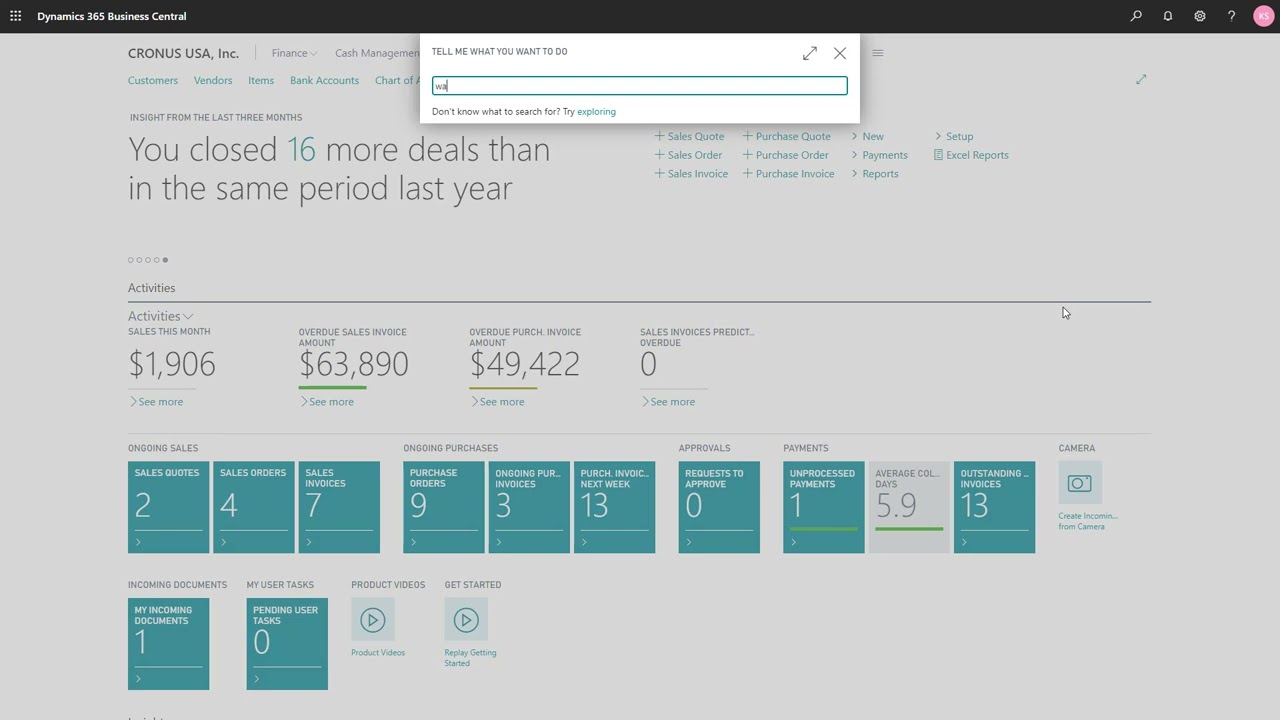Follow the exploring link
Viewport: 1280px width, 720px height.
(596, 112)
